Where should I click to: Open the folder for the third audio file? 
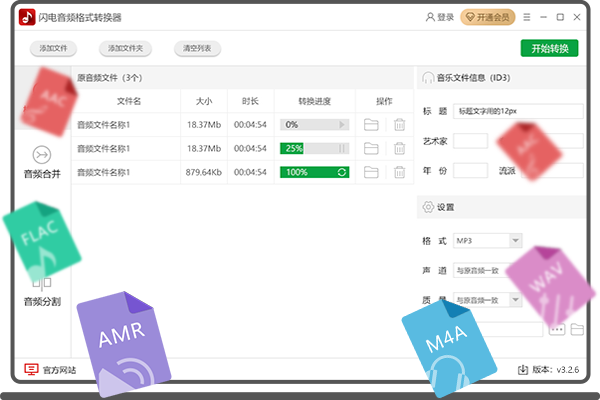[372, 172]
